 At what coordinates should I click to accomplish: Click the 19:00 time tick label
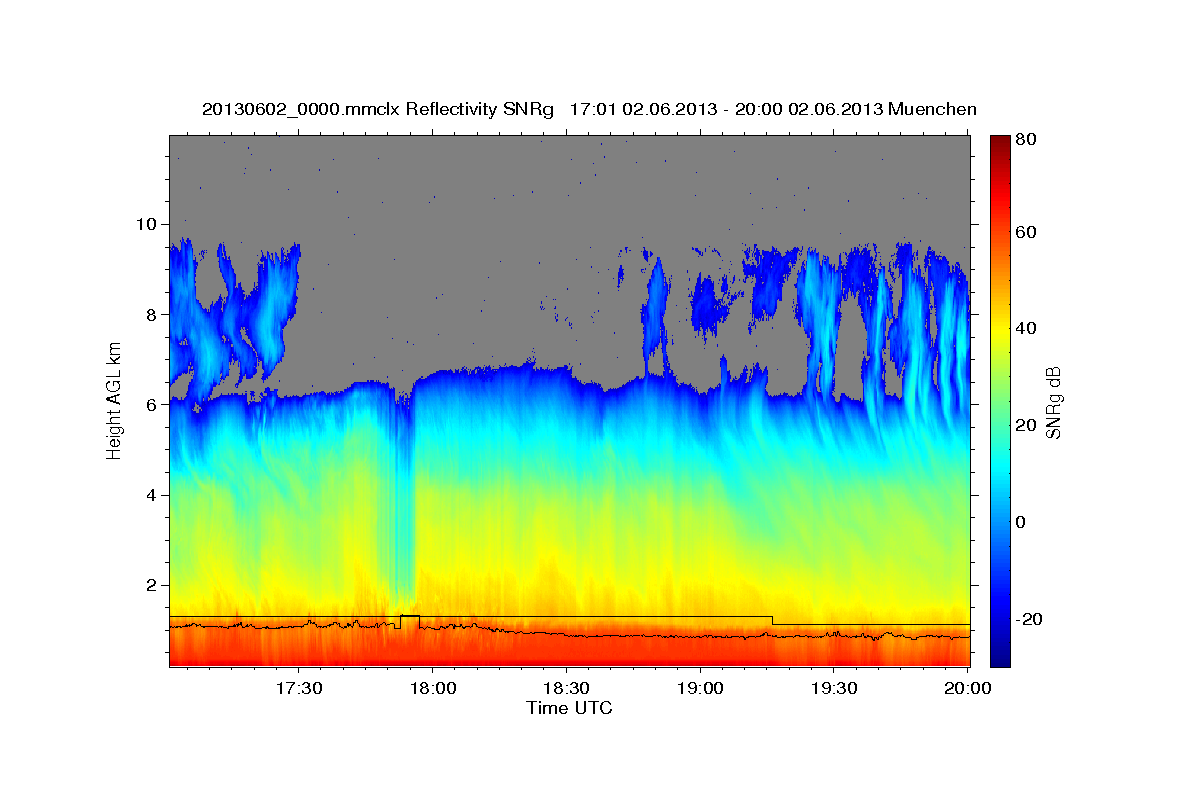(x=700, y=688)
